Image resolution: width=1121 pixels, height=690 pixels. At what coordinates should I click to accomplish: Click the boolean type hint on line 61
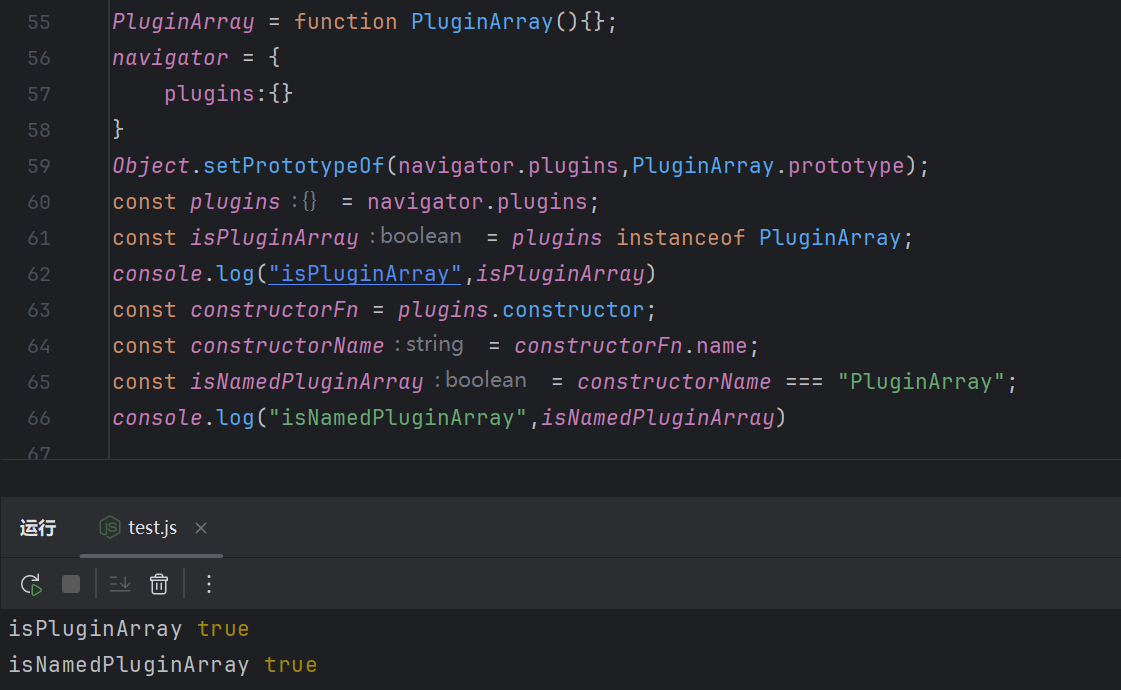click(420, 237)
